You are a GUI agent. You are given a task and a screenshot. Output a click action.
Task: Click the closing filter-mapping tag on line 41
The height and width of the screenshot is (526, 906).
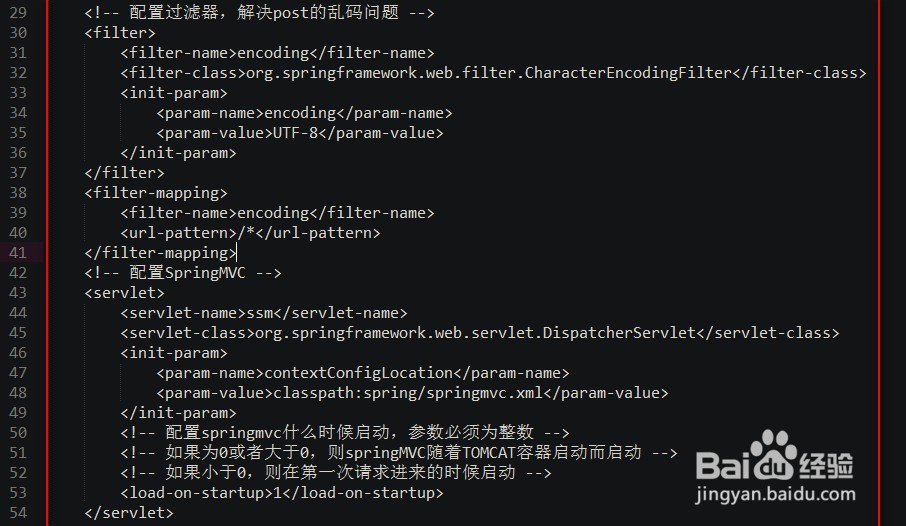coord(160,253)
